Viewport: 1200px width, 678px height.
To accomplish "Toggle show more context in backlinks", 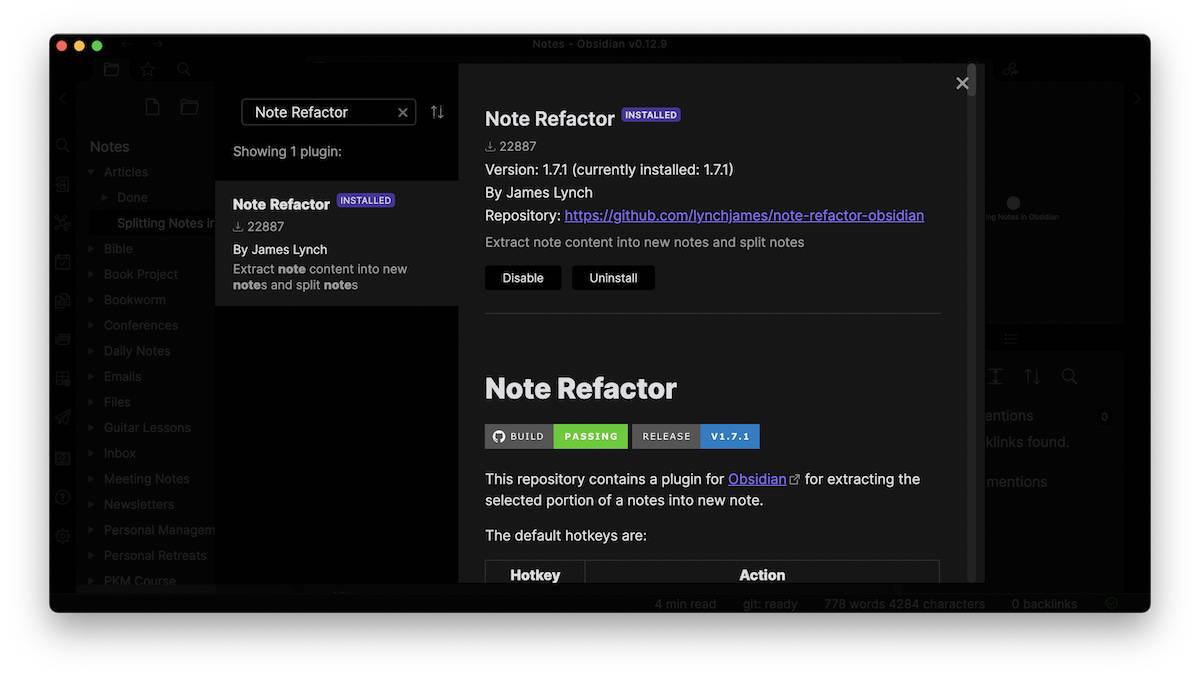I will [x=996, y=376].
